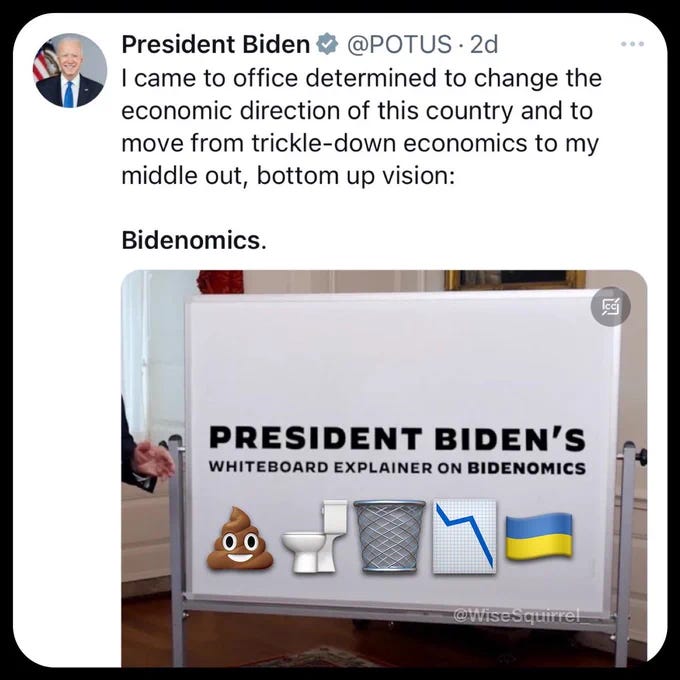Click the tweet text about trickle-down economics

(x=362, y=127)
